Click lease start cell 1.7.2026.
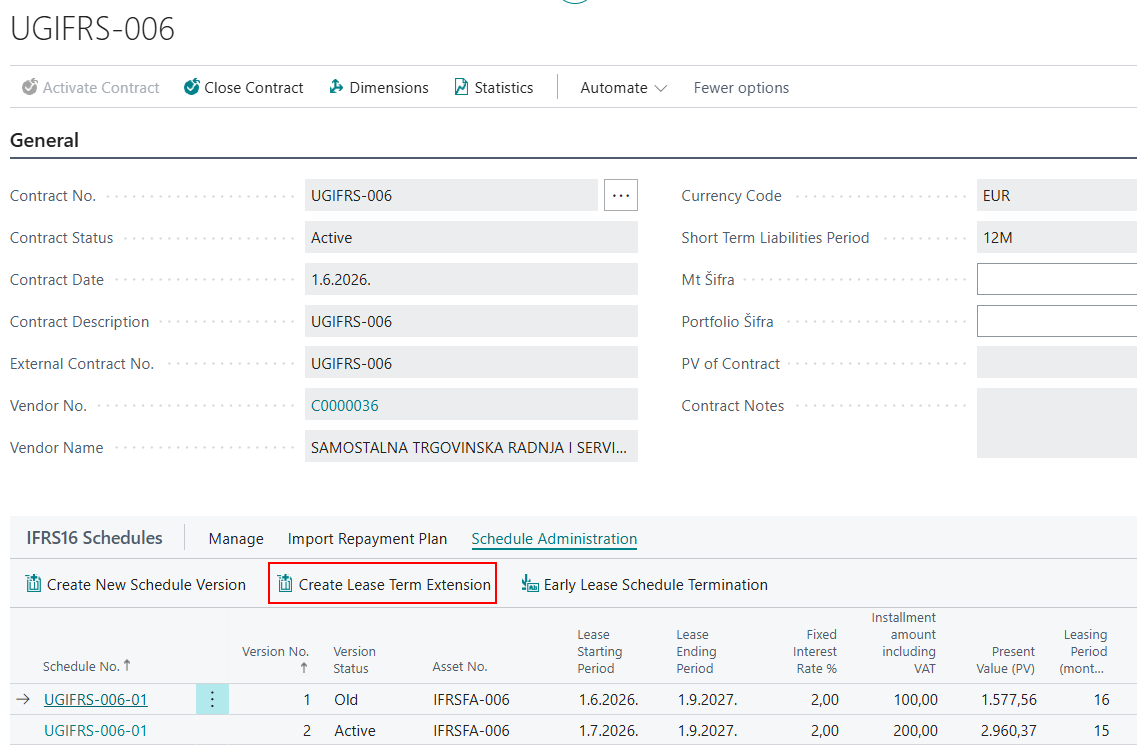The height and width of the screenshot is (745, 1137). point(608,730)
